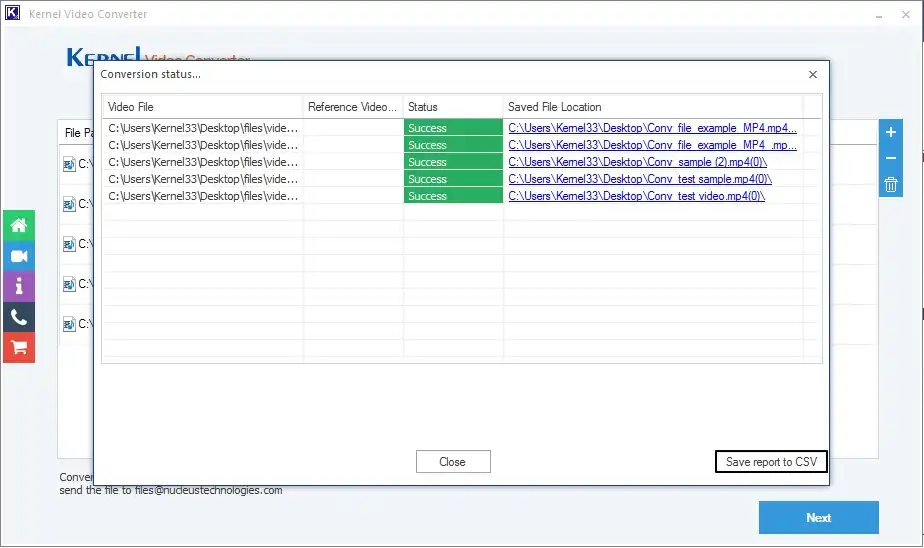Click the Video File column header
The height and width of the screenshot is (548, 924).
tap(203, 107)
